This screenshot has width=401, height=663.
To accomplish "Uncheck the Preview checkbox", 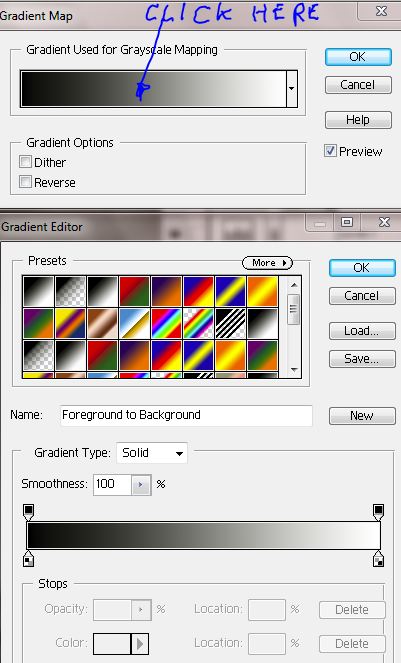I will coord(330,151).
